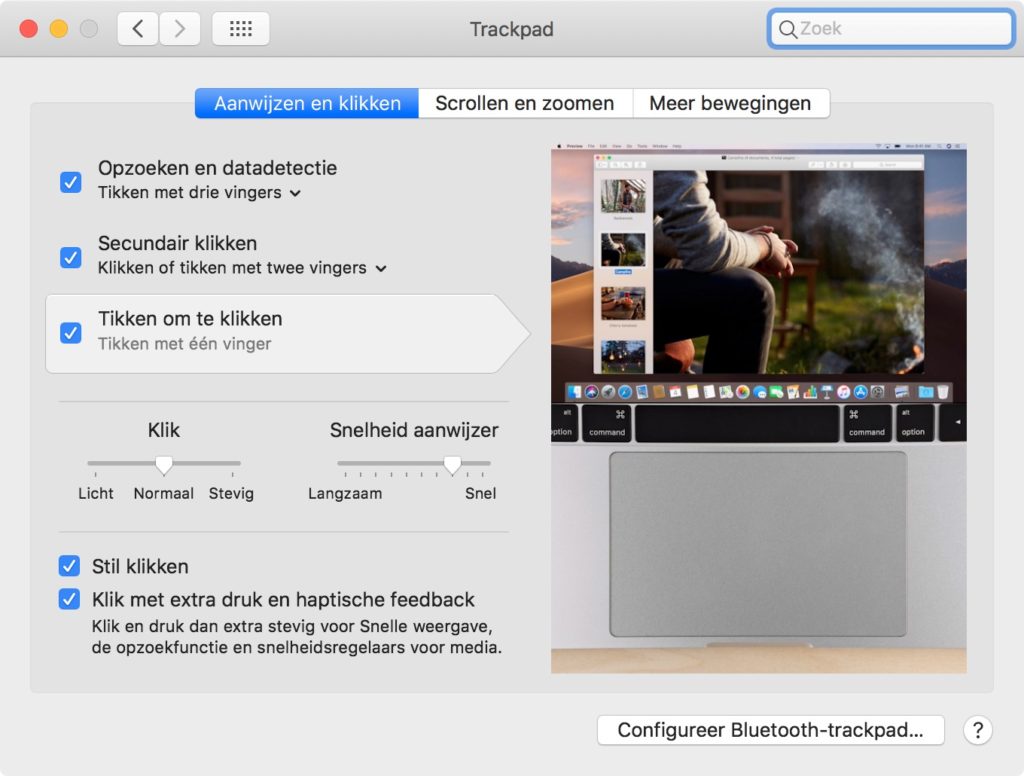Select the Aanwijzen en klikken tab
This screenshot has width=1024, height=776.
point(307,103)
